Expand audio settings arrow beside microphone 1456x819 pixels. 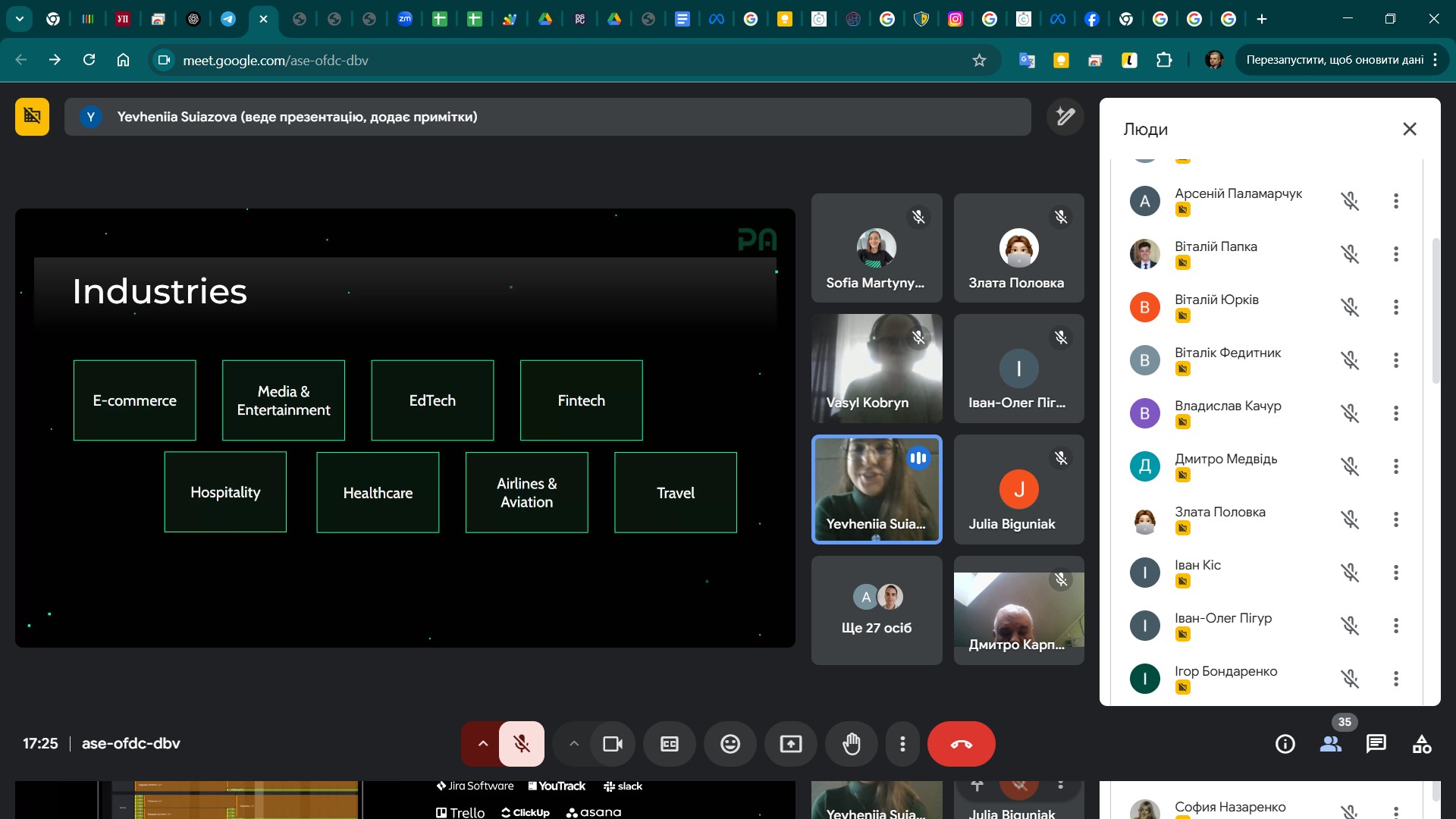[x=482, y=744]
